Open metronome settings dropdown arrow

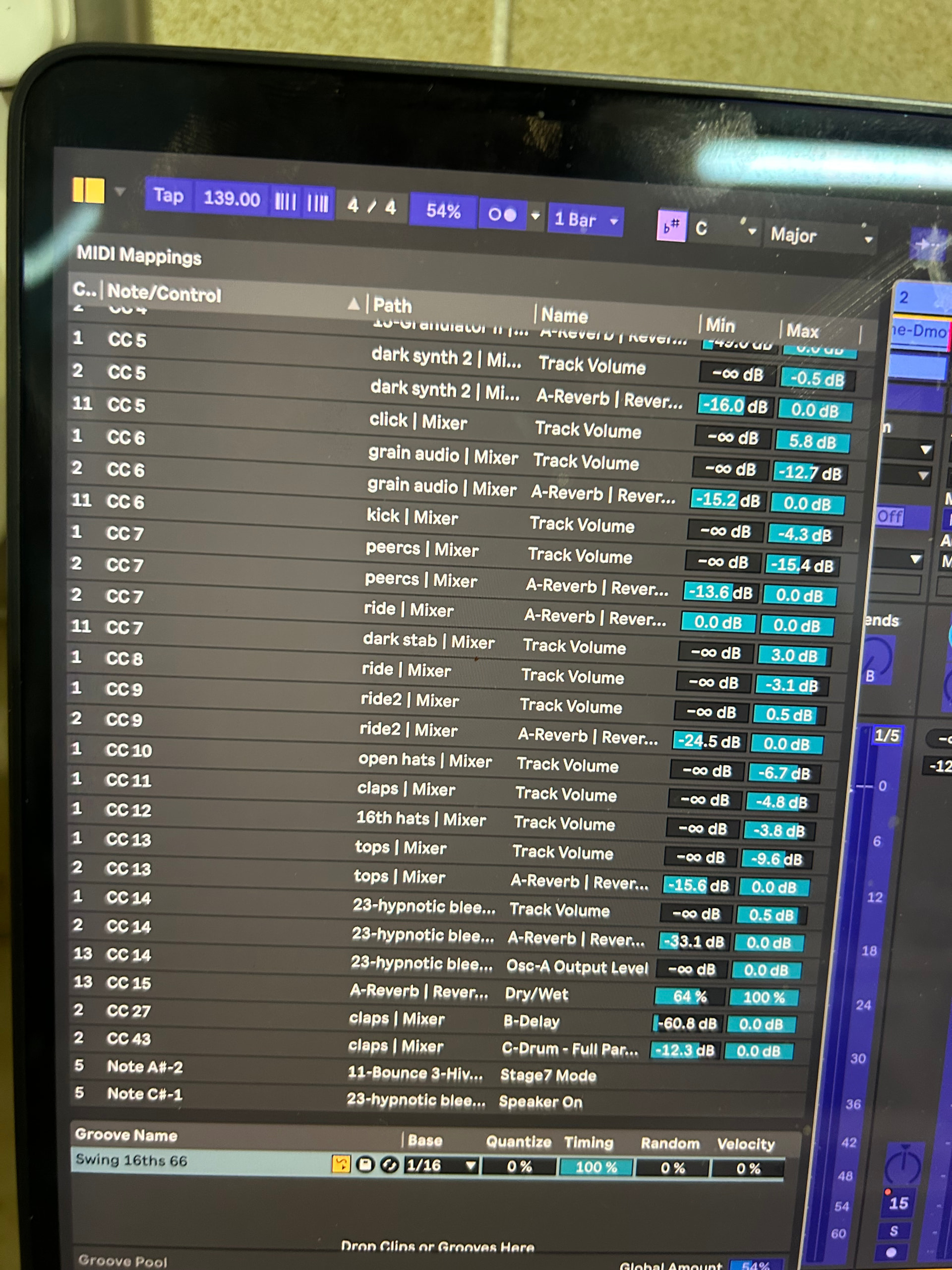tap(535, 216)
